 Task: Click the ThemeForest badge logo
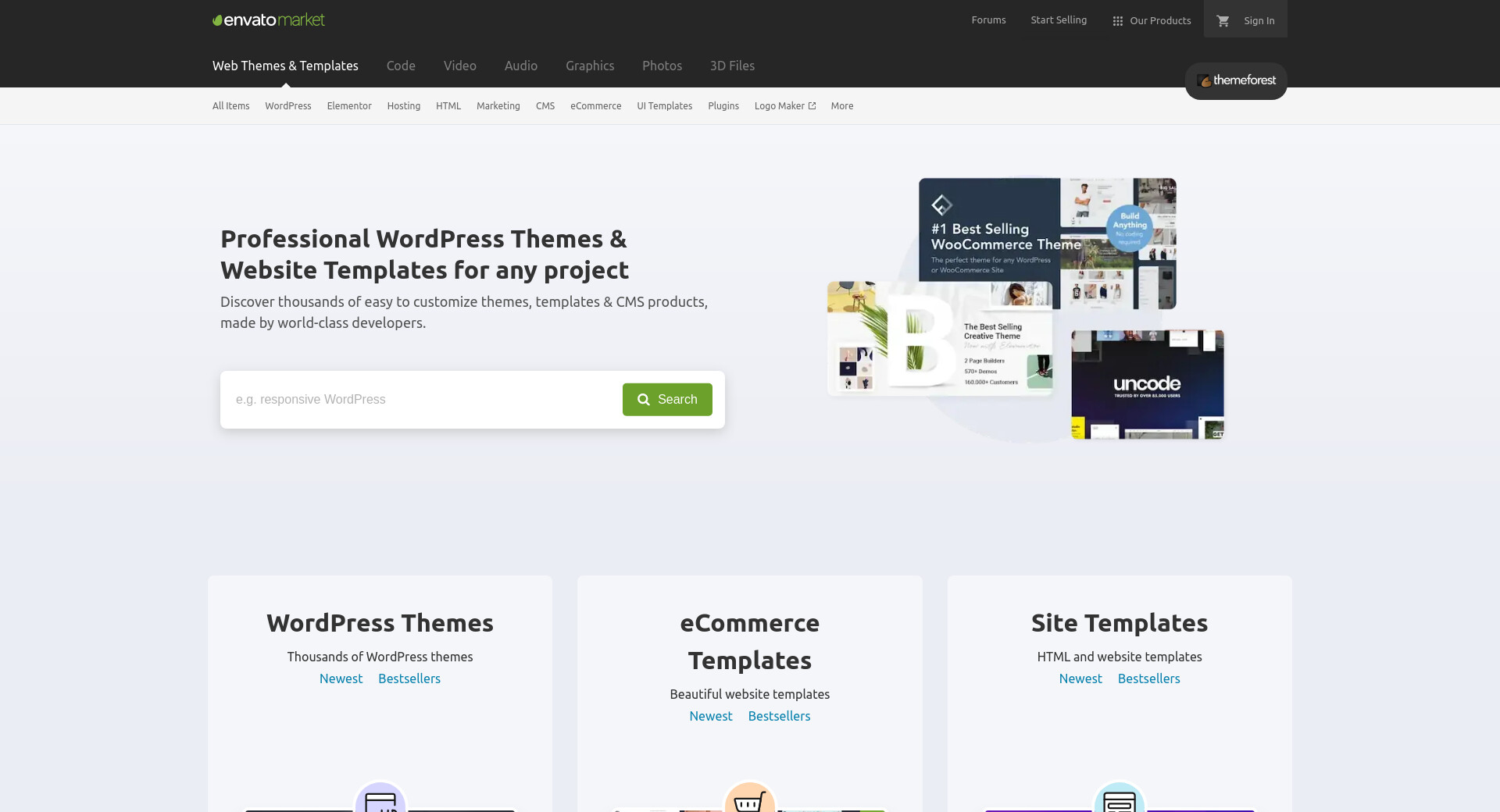[x=1236, y=80]
